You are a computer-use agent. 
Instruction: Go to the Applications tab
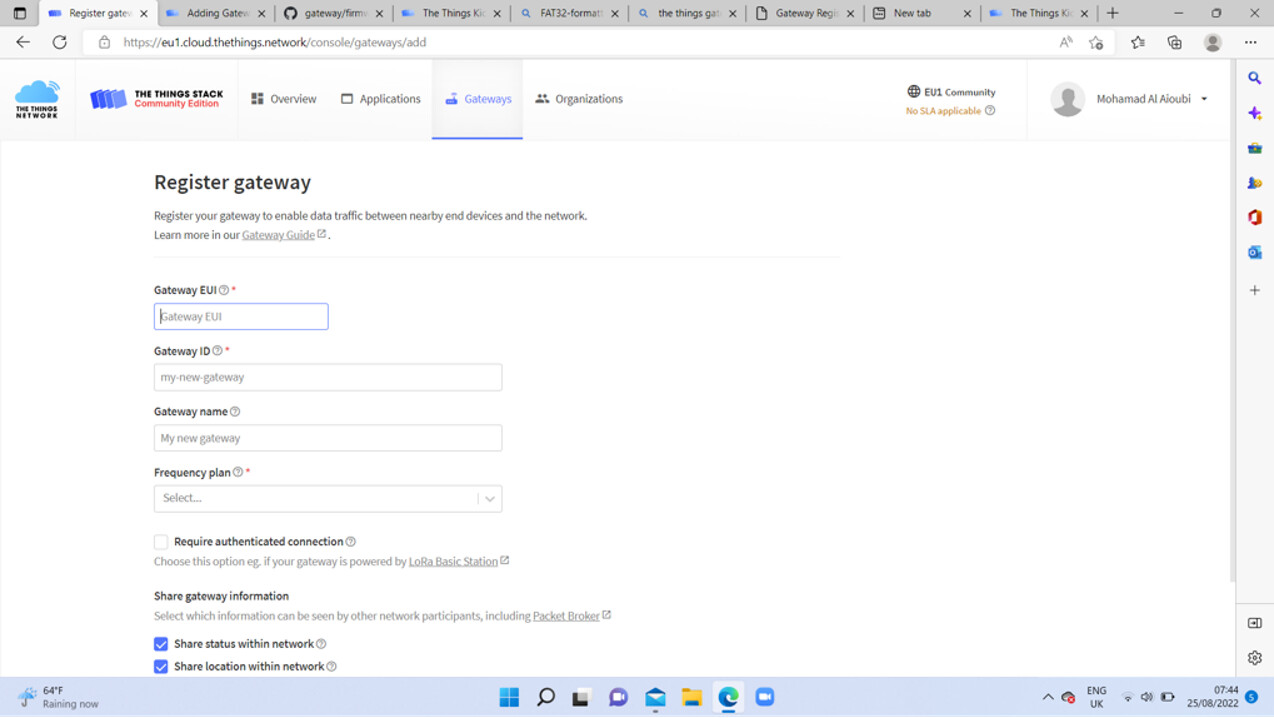point(380,99)
